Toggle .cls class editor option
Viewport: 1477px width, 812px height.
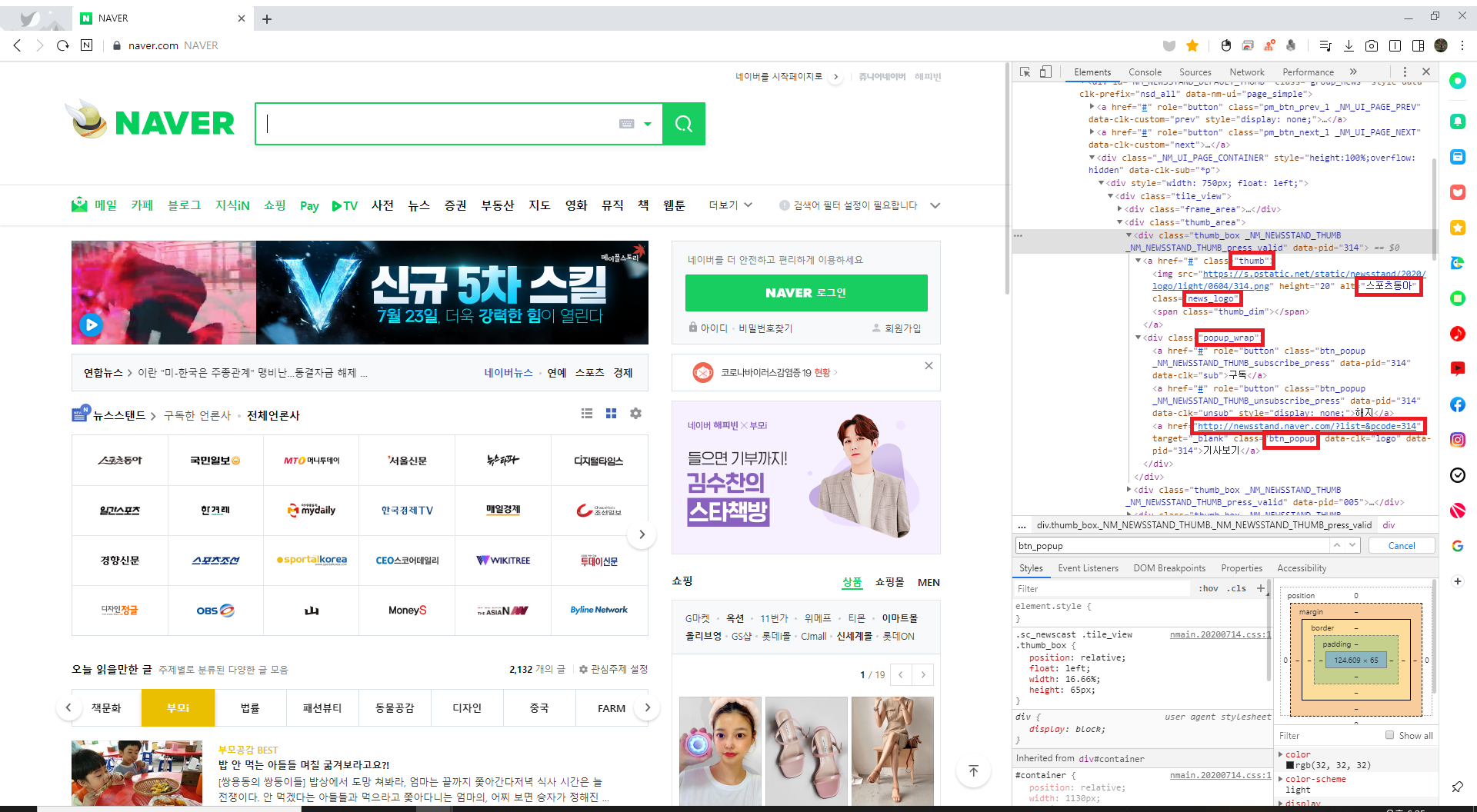pos(1237,588)
